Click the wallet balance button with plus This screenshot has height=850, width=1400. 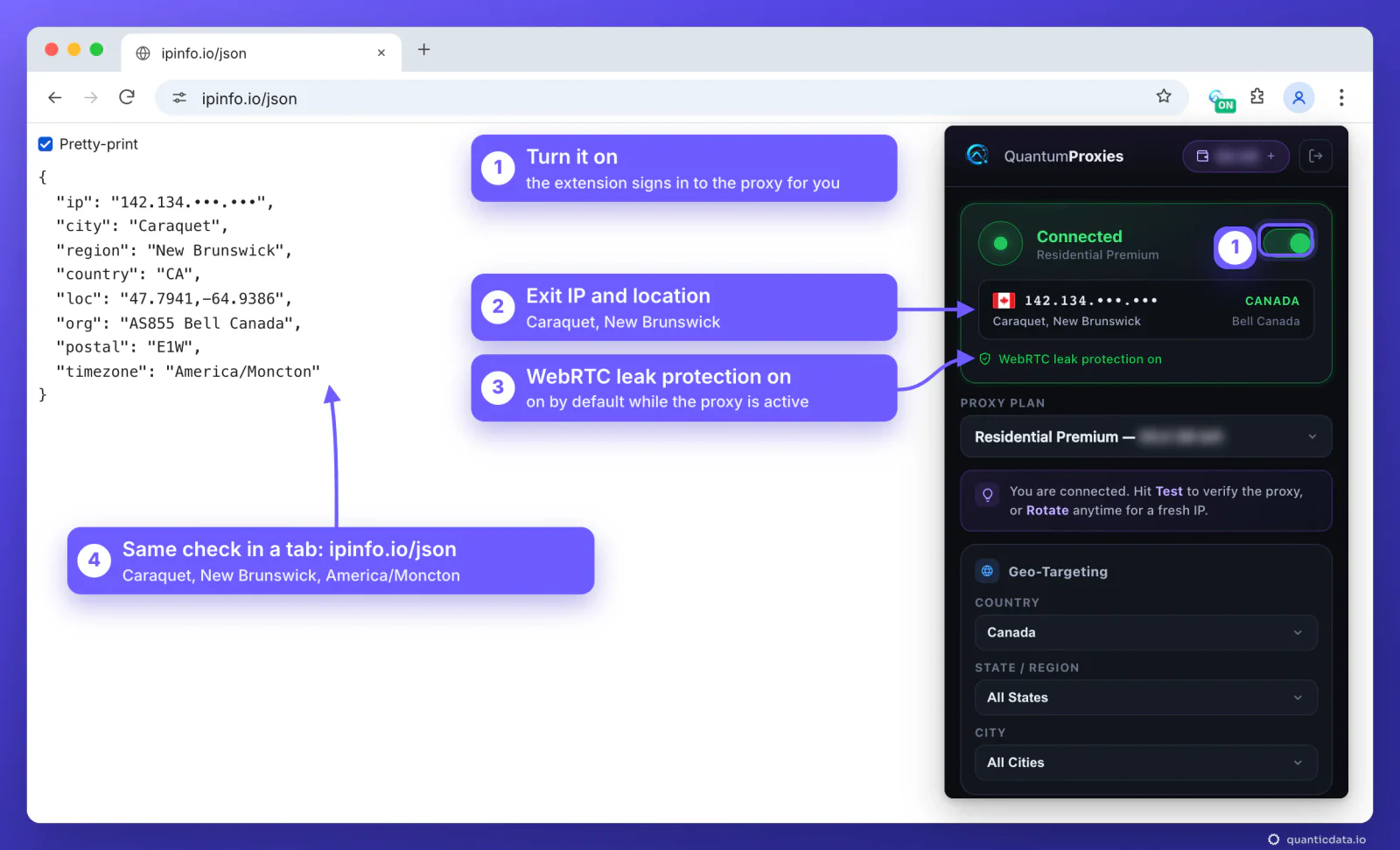[x=1235, y=157]
